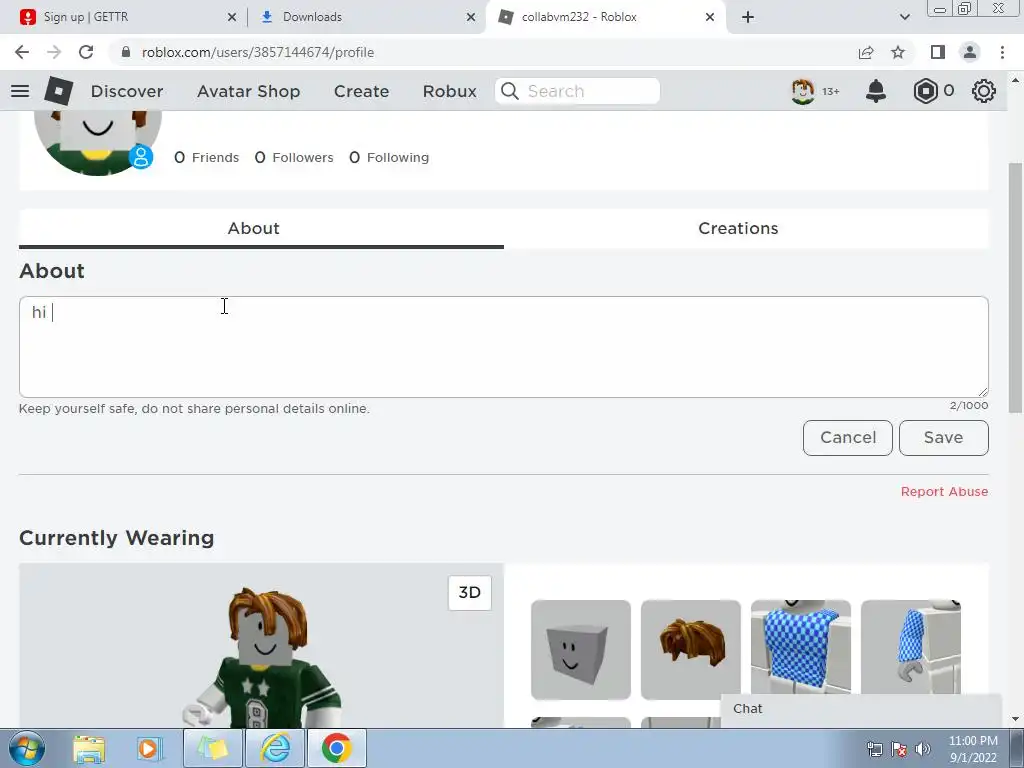Open the Windows Start menu
This screenshot has width=1024, height=768.
27,748
